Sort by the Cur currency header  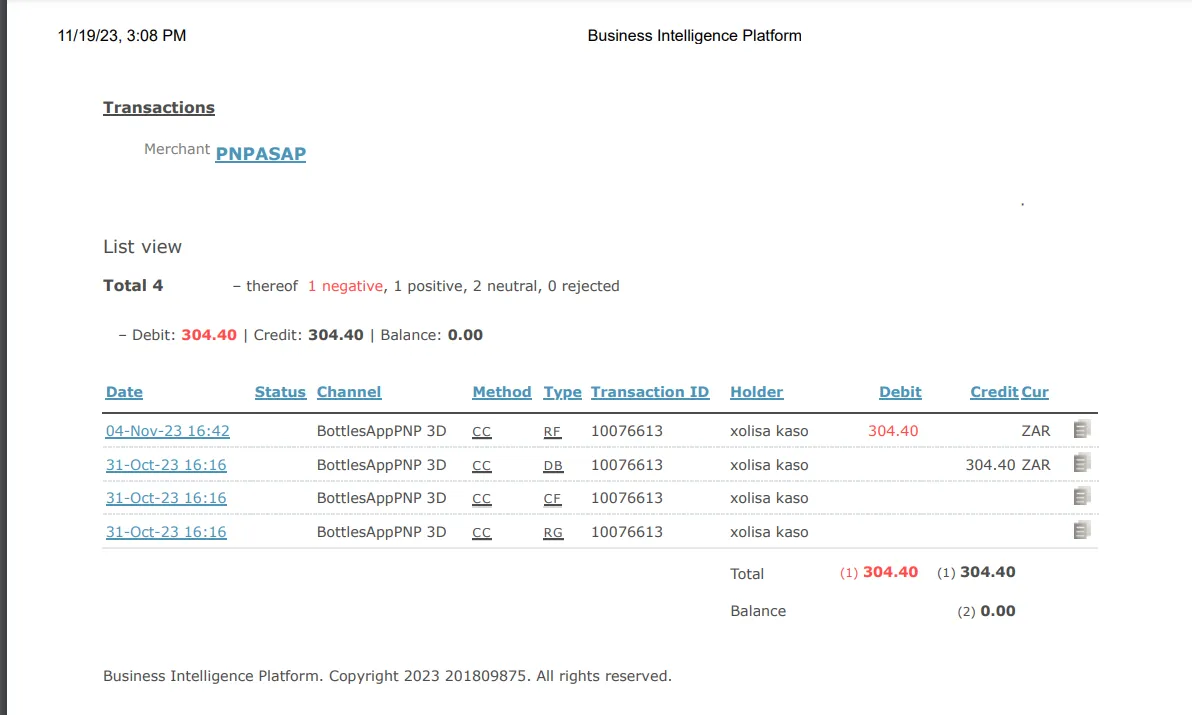tap(1035, 392)
